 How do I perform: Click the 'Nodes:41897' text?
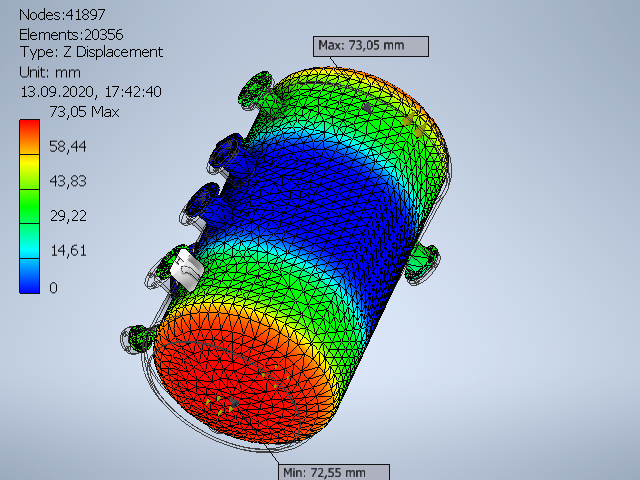(62, 15)
